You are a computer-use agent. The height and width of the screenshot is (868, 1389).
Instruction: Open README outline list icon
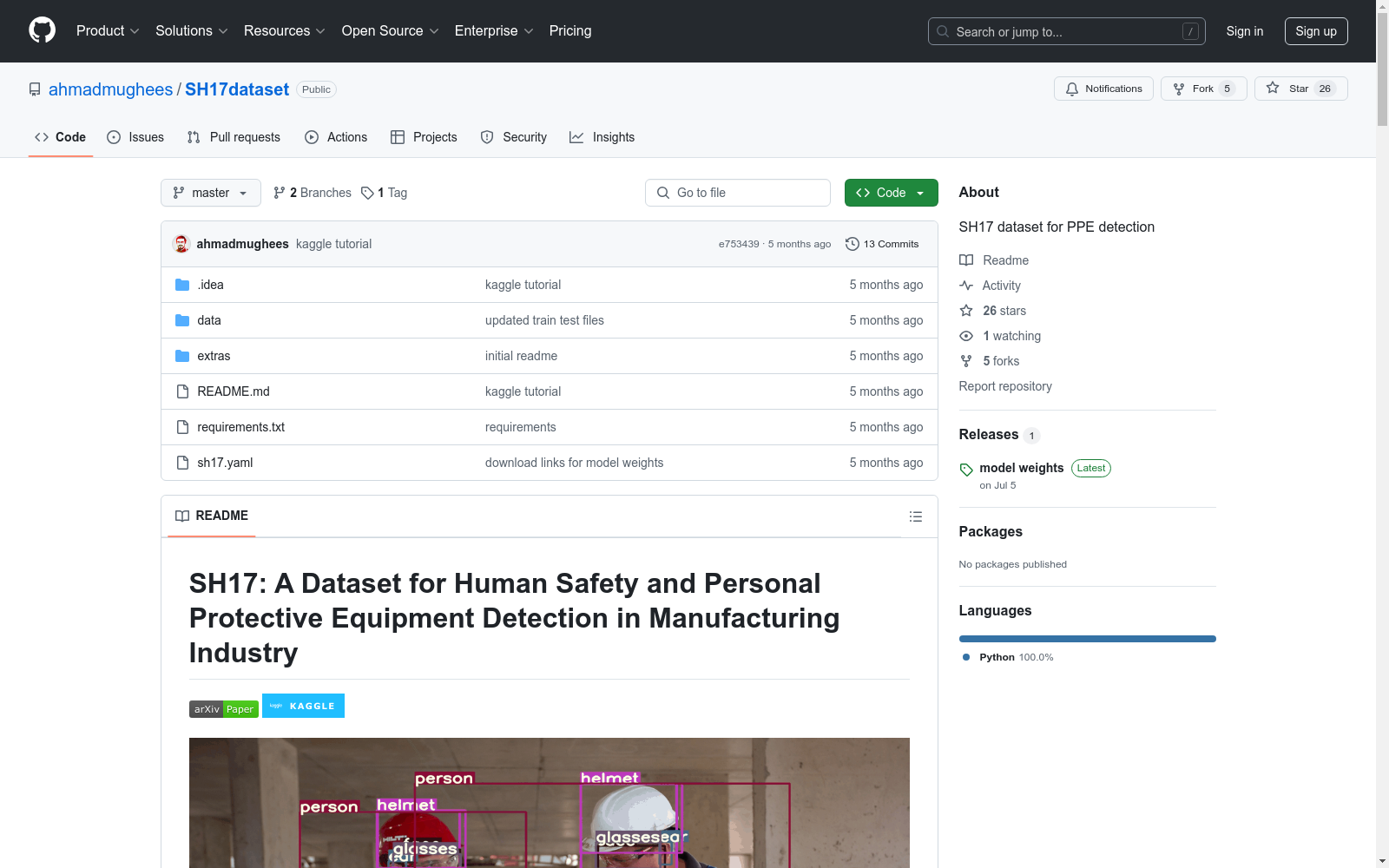(915, 516)
